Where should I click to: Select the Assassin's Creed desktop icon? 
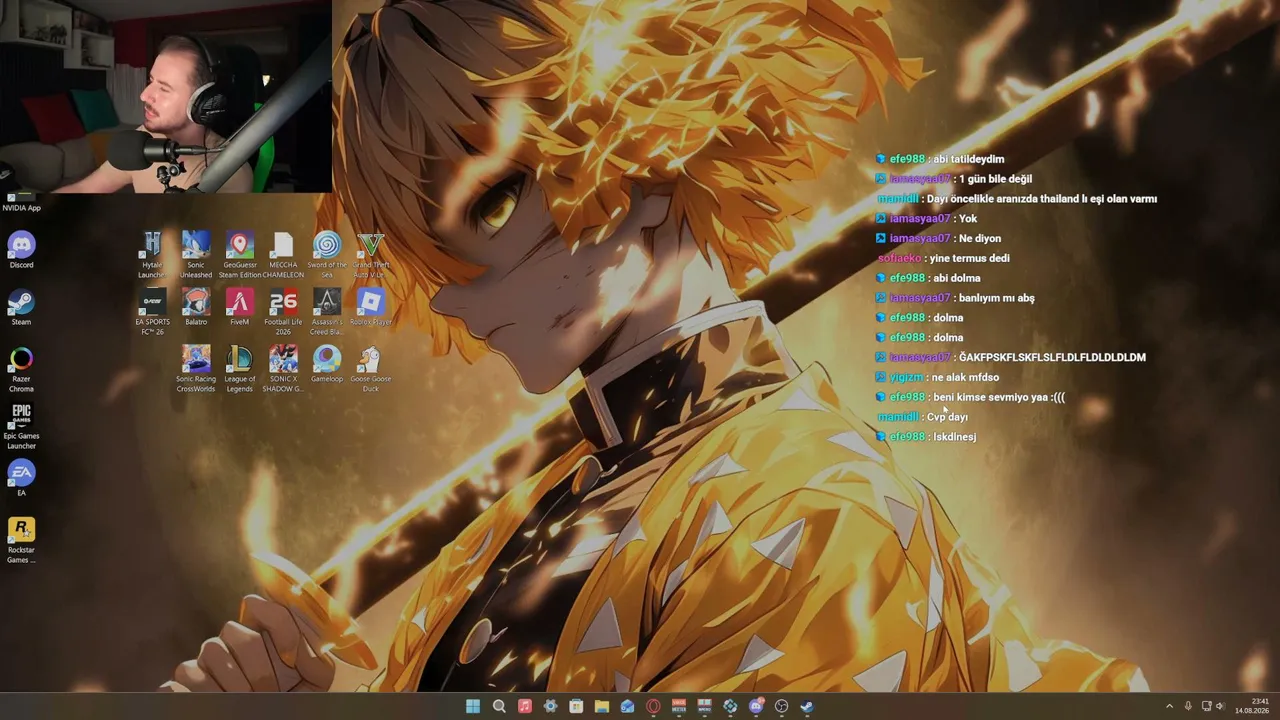[327, 312]
